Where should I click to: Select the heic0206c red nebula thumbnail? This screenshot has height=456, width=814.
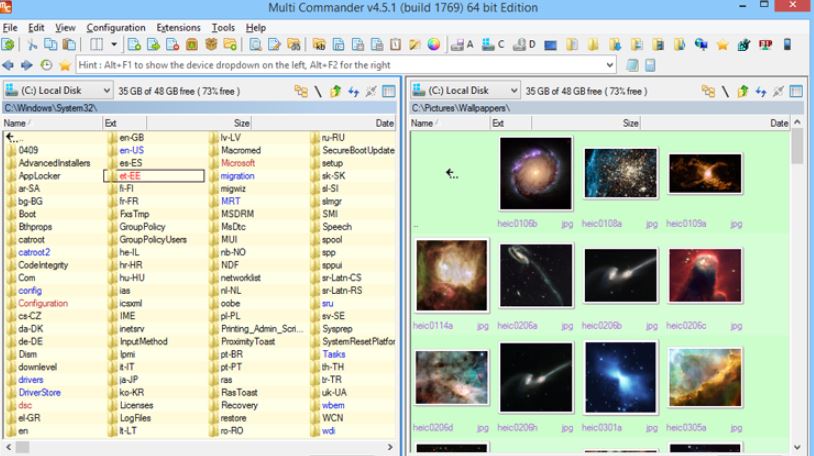pyautogui.click(x=705, y=275)
